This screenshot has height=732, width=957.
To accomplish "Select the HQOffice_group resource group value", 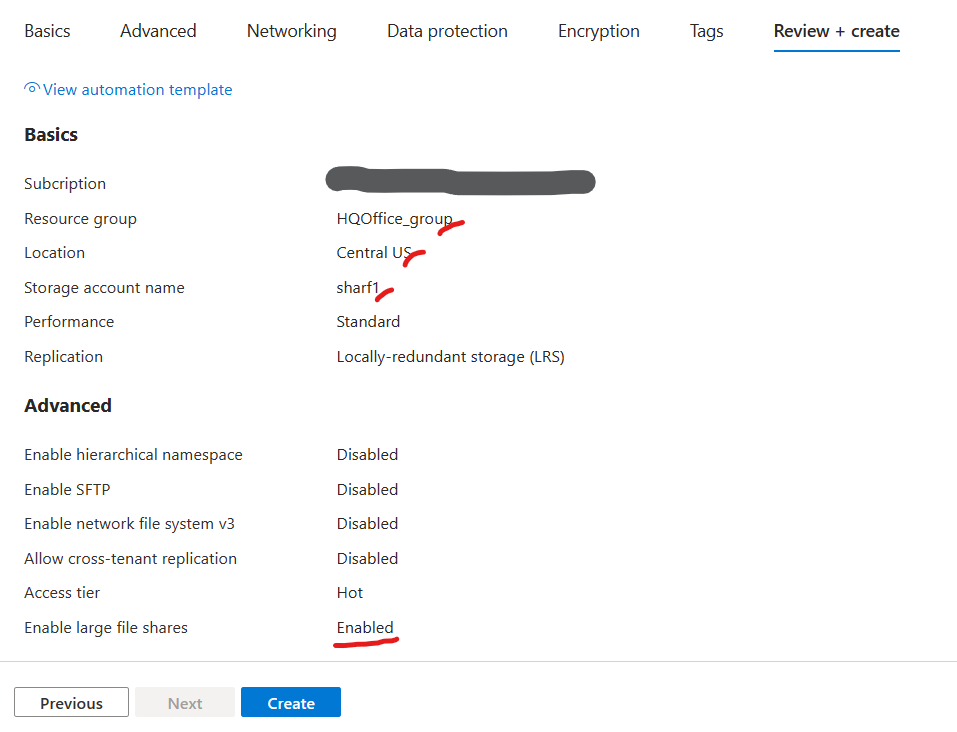I will (394, 219).
